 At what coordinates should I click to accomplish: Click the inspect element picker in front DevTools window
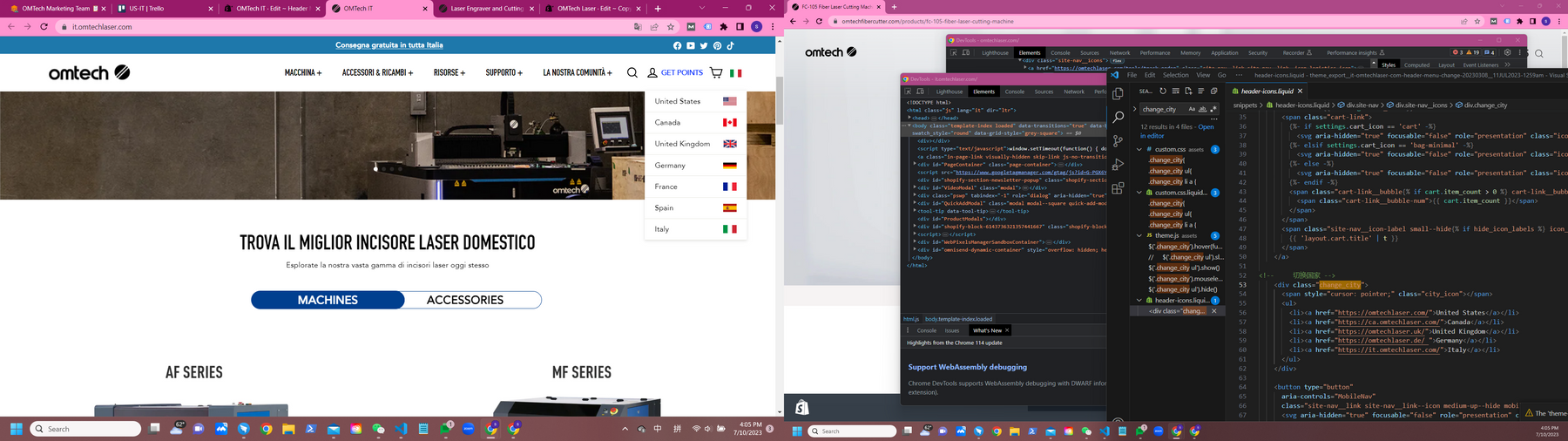click(x=908, y=92)
